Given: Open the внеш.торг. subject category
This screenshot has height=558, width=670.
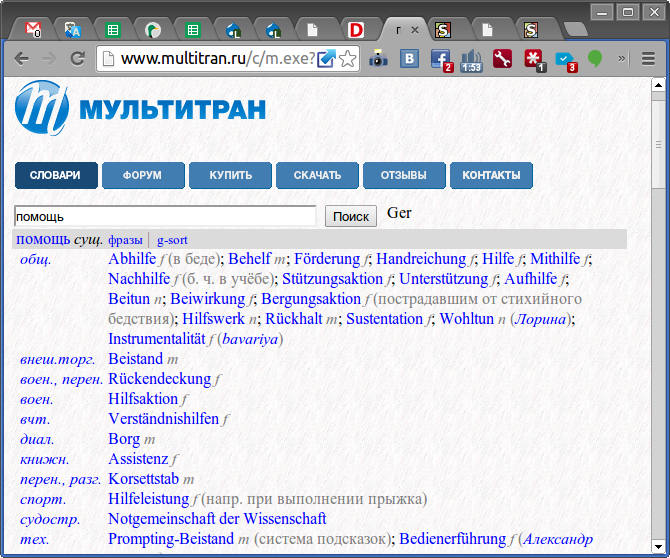Looking at the screenshot, I should click(x=58, y=359).
